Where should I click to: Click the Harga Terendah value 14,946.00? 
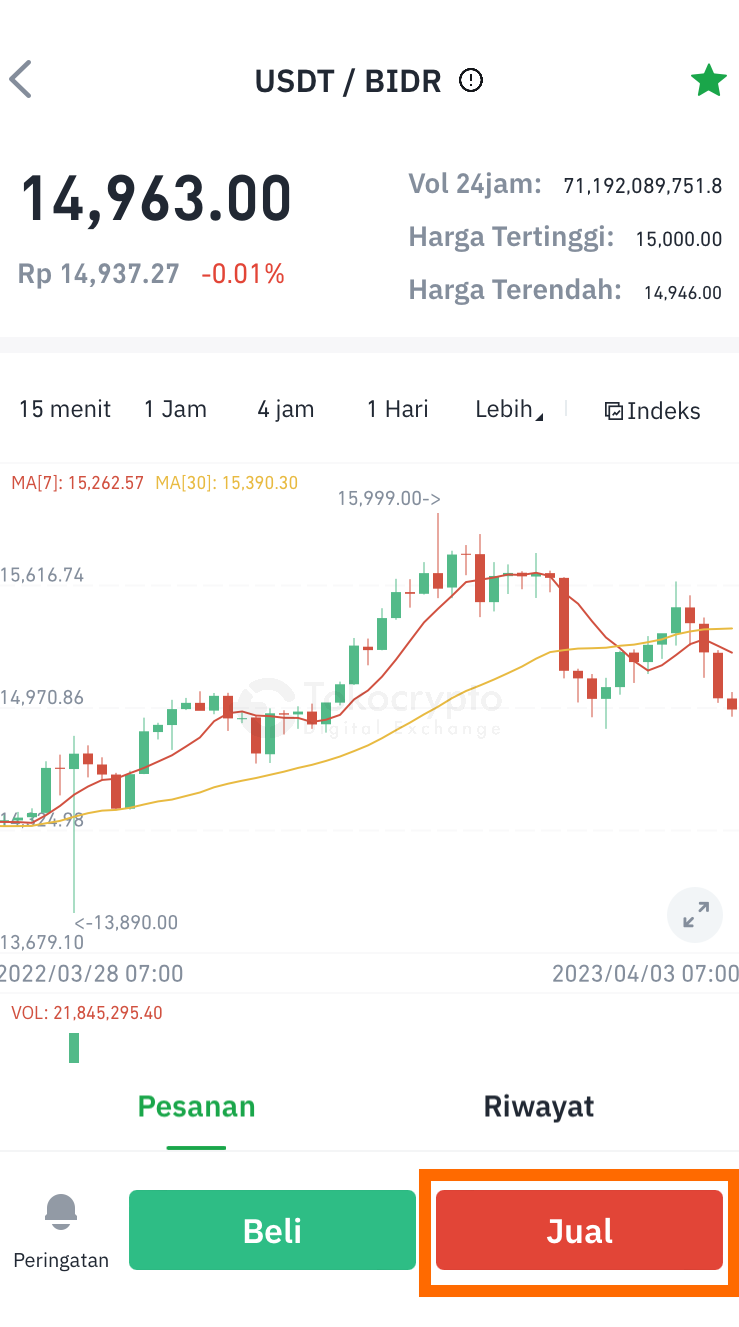pyautogui.click(x=683, y=293)
